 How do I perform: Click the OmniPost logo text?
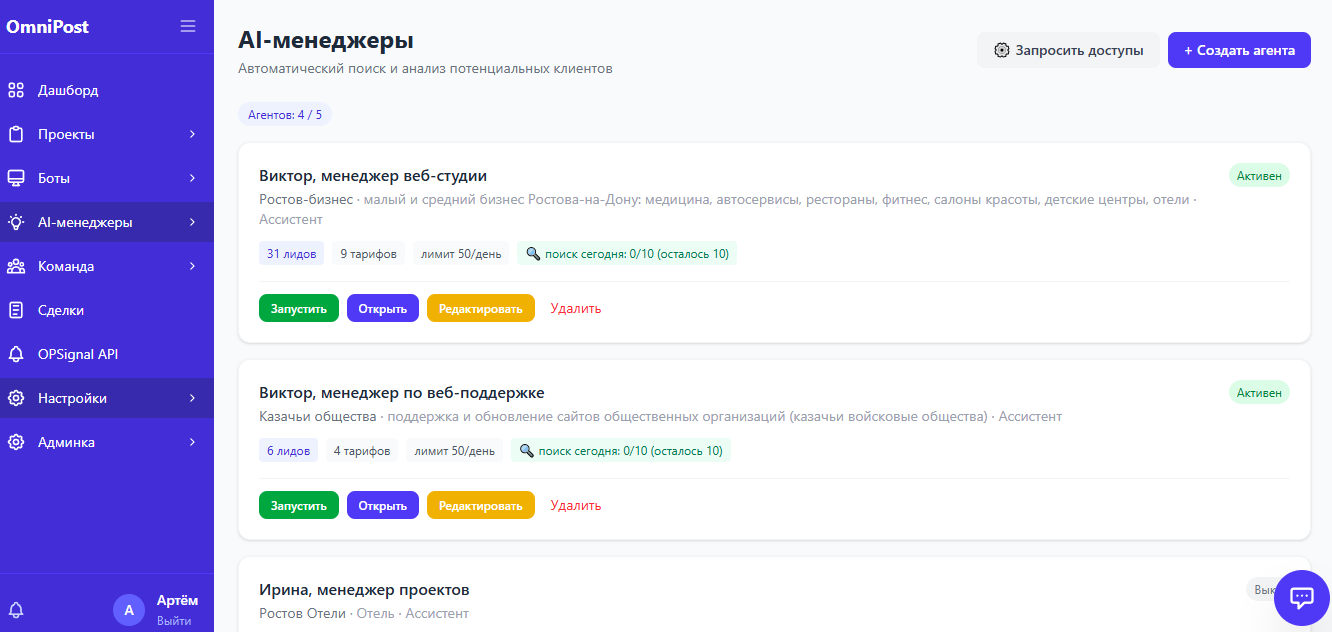pos(48,27)
